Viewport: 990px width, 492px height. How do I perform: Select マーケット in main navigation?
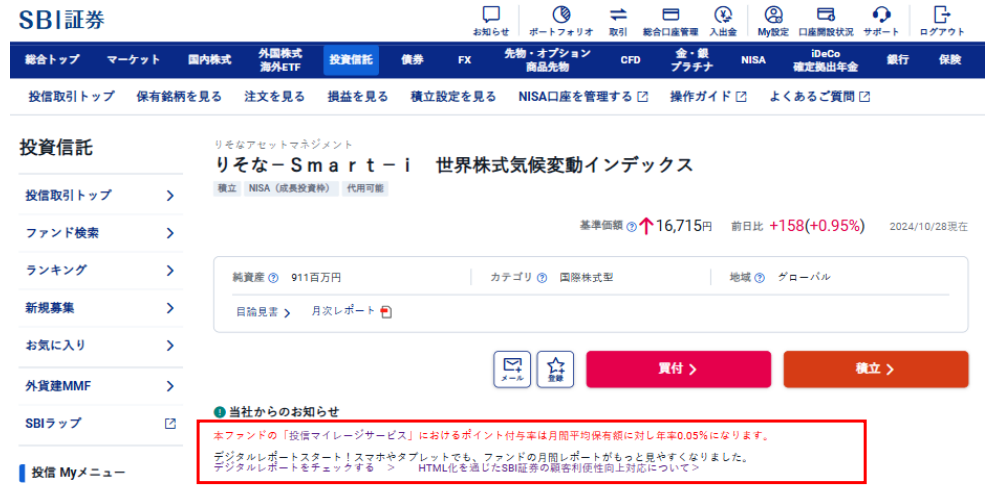(133, 60)
